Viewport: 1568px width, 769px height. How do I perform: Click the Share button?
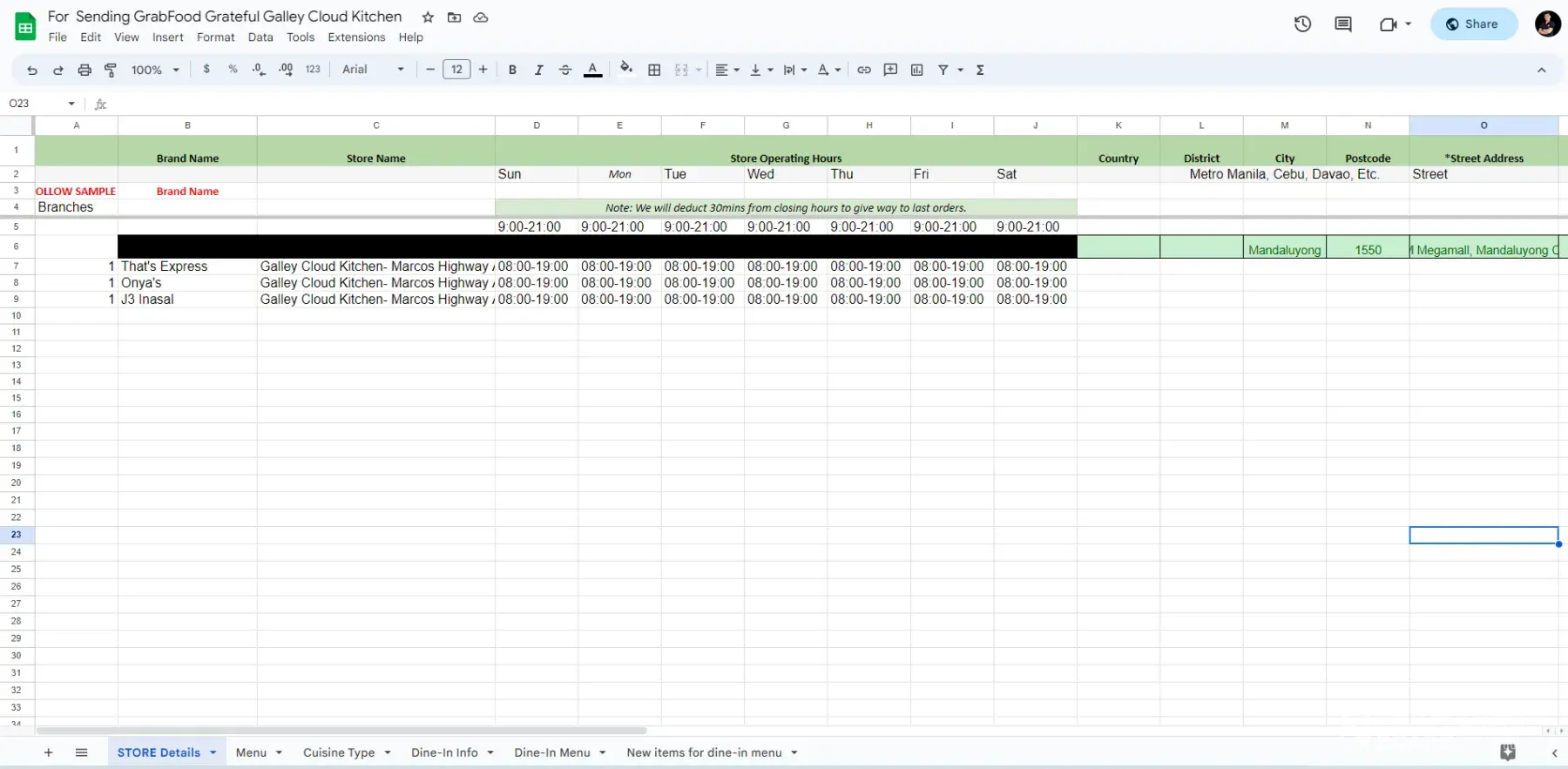pyautogui.click(x=1473, y=24)
